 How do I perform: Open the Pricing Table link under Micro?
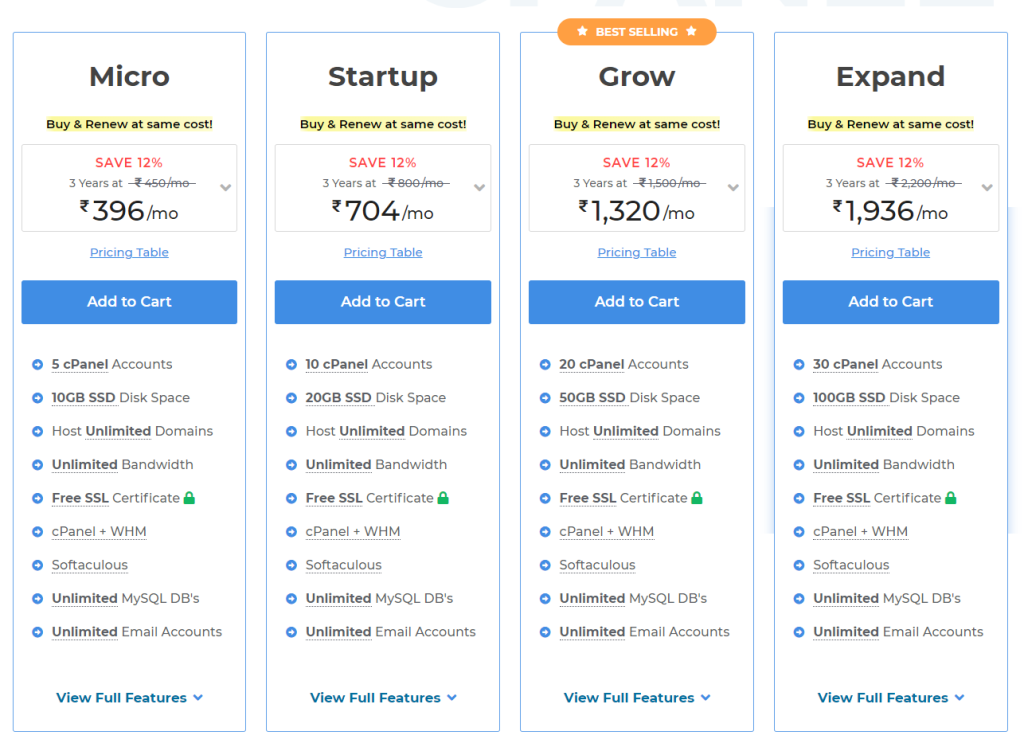[x=129, y=252]
